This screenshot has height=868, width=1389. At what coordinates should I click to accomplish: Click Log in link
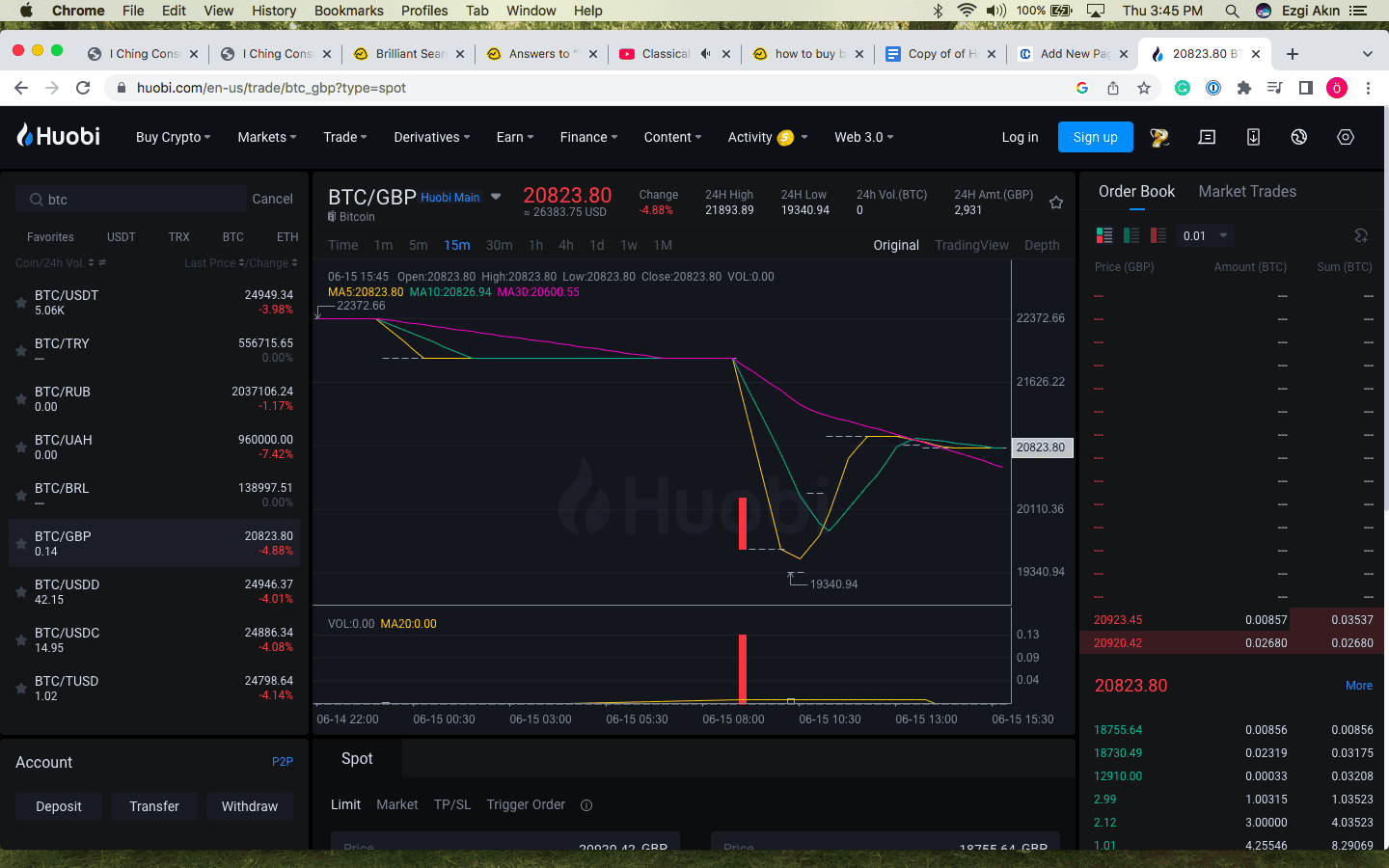coord(1020,137)
